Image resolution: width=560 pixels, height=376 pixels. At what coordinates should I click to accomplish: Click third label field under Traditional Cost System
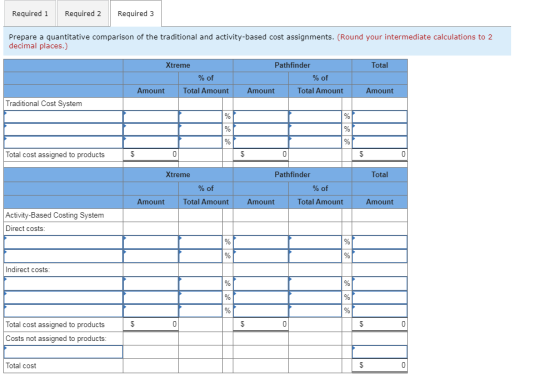pos(63,142)
